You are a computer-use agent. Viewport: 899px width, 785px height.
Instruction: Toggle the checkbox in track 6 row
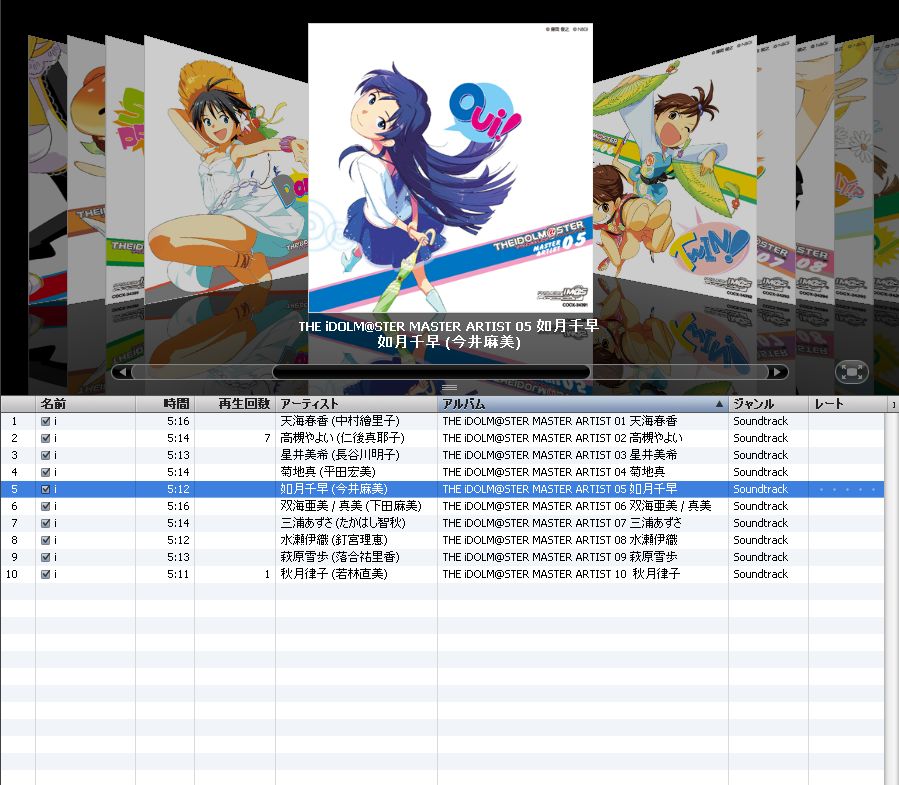46,506
